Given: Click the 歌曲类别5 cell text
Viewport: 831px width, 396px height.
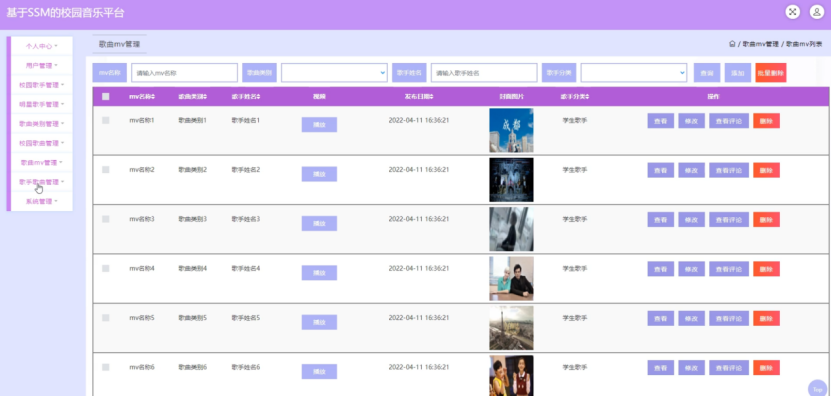Looking at the screenshot, I should [192, 318].
